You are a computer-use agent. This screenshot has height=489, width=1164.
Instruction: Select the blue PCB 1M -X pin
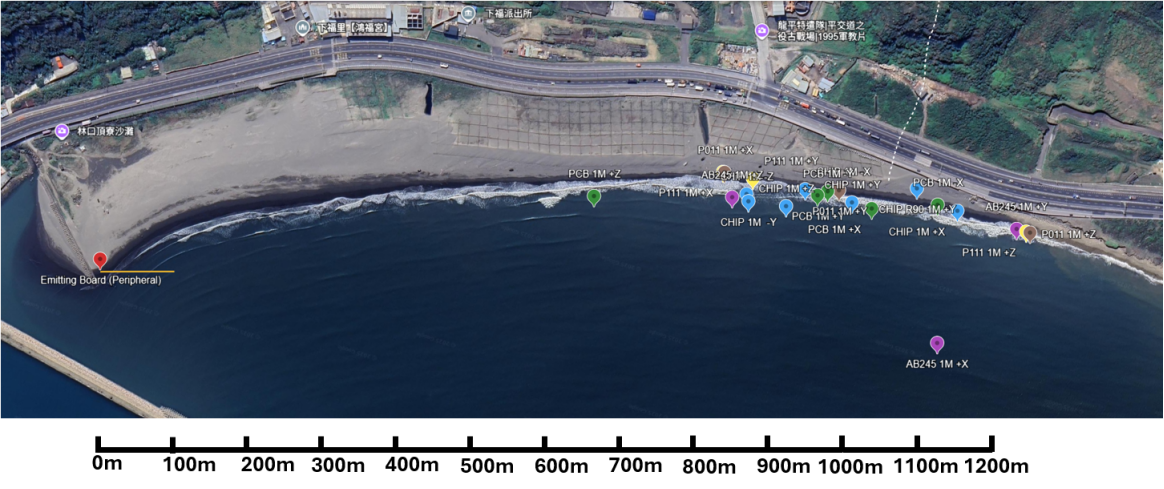[x=916, y=190]
